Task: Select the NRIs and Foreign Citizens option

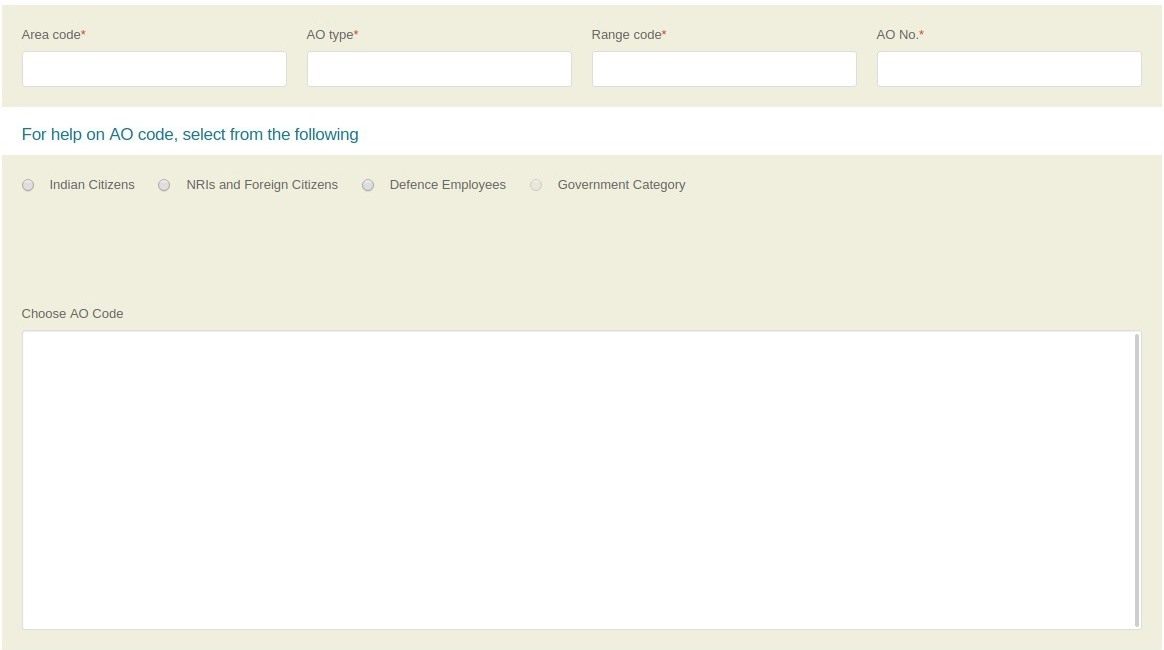Action: coord(164,185)
